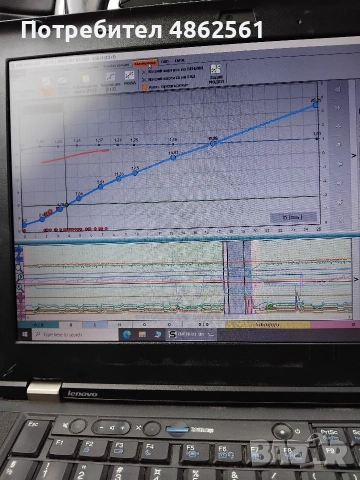This screenshot has height=480, width=360.
Task: Open the blue app icon next to File Explorer
Action: point(158,334)
